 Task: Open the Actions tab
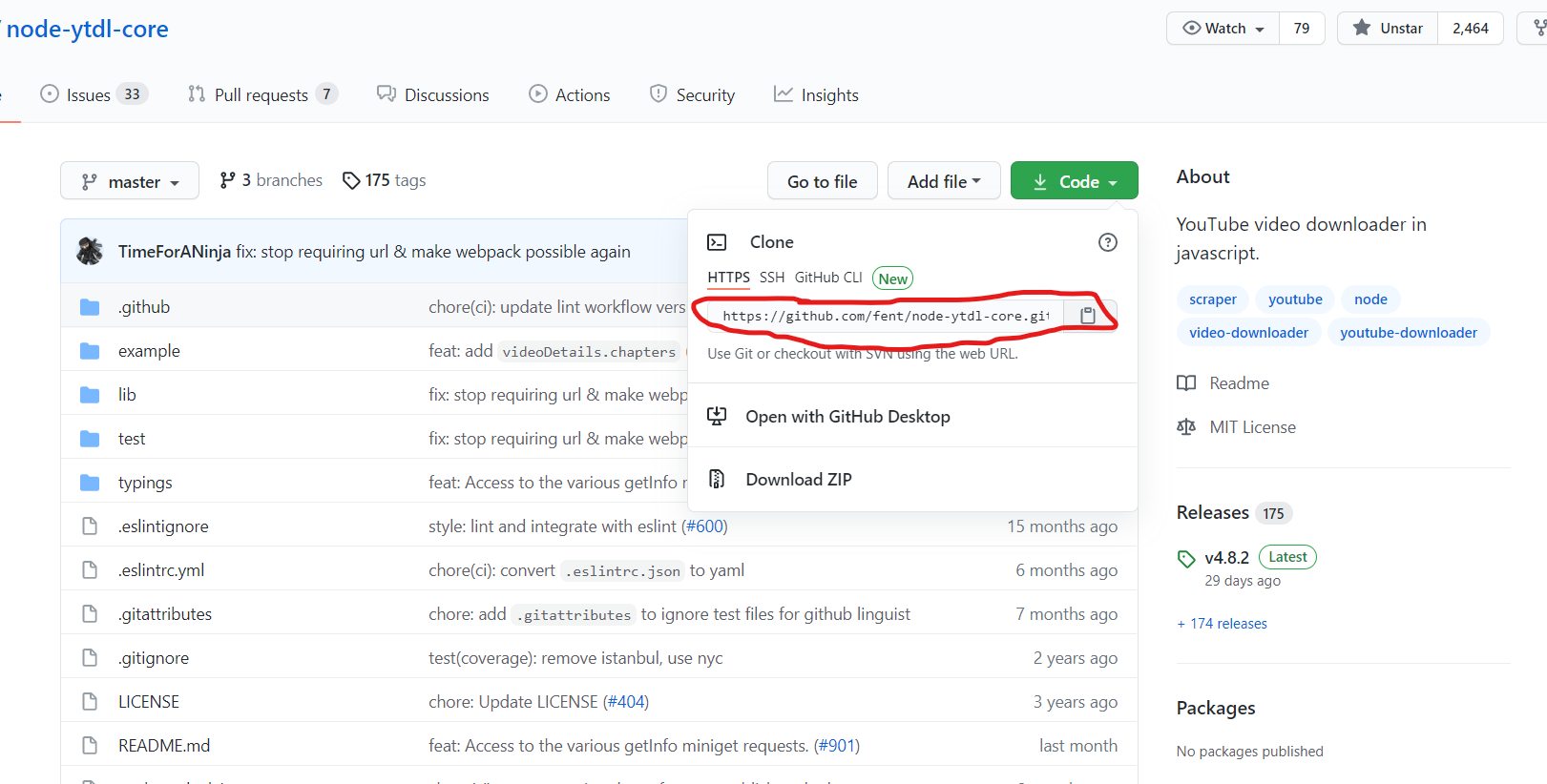tap(570, 94)
